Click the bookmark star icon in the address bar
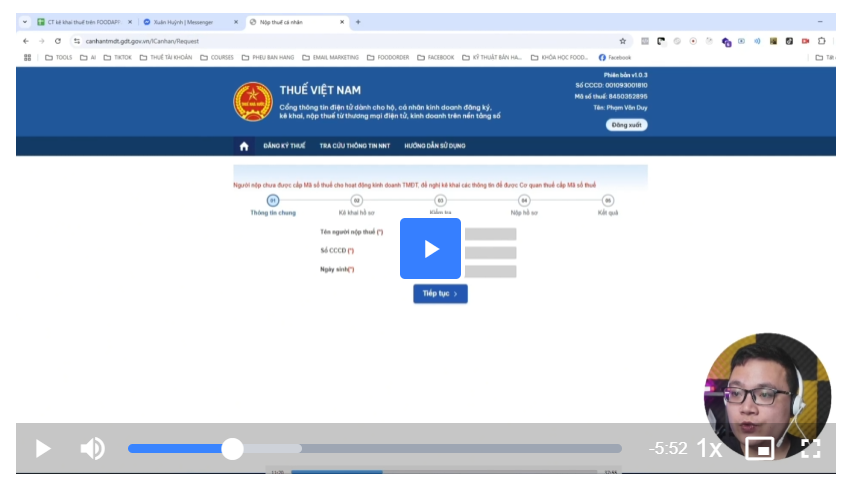The height and width of the screenshot is (487, 849). coord(622,41)
